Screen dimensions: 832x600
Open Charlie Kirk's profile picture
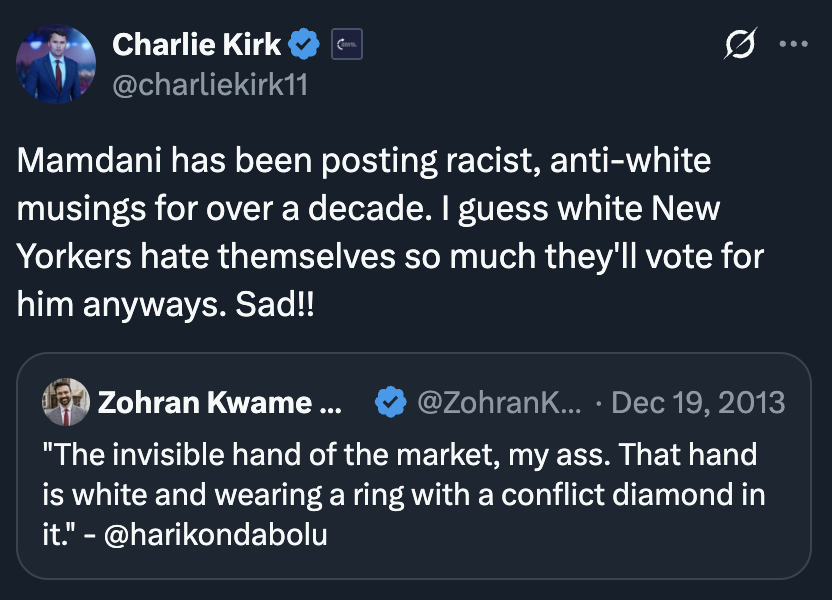56,64
